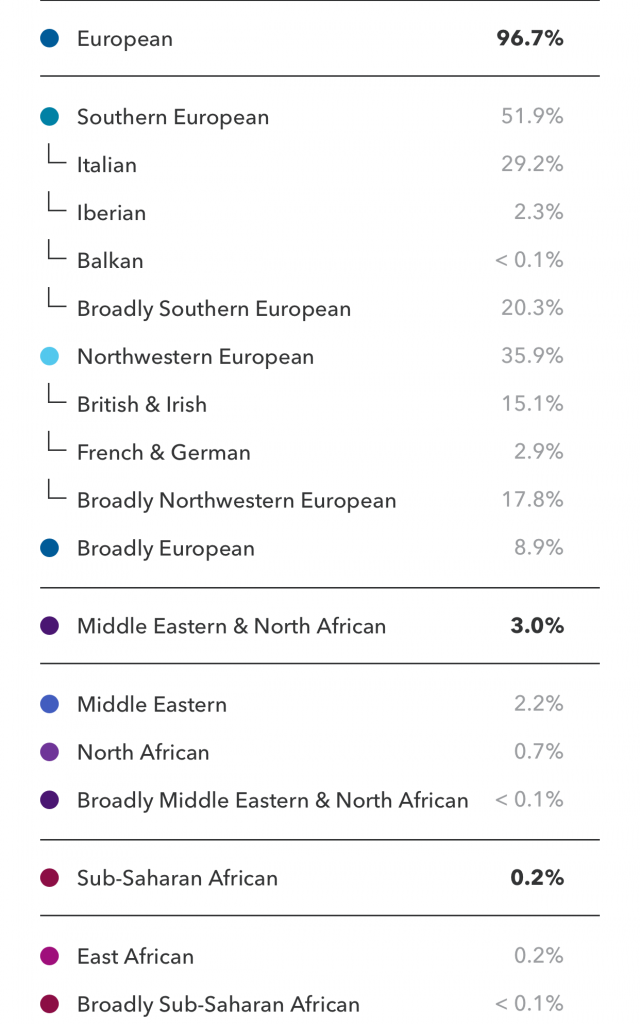Click the violet North African dot
Image resolution: width=640 pixels, height=1024 pixels.
(x=50, y=752)
